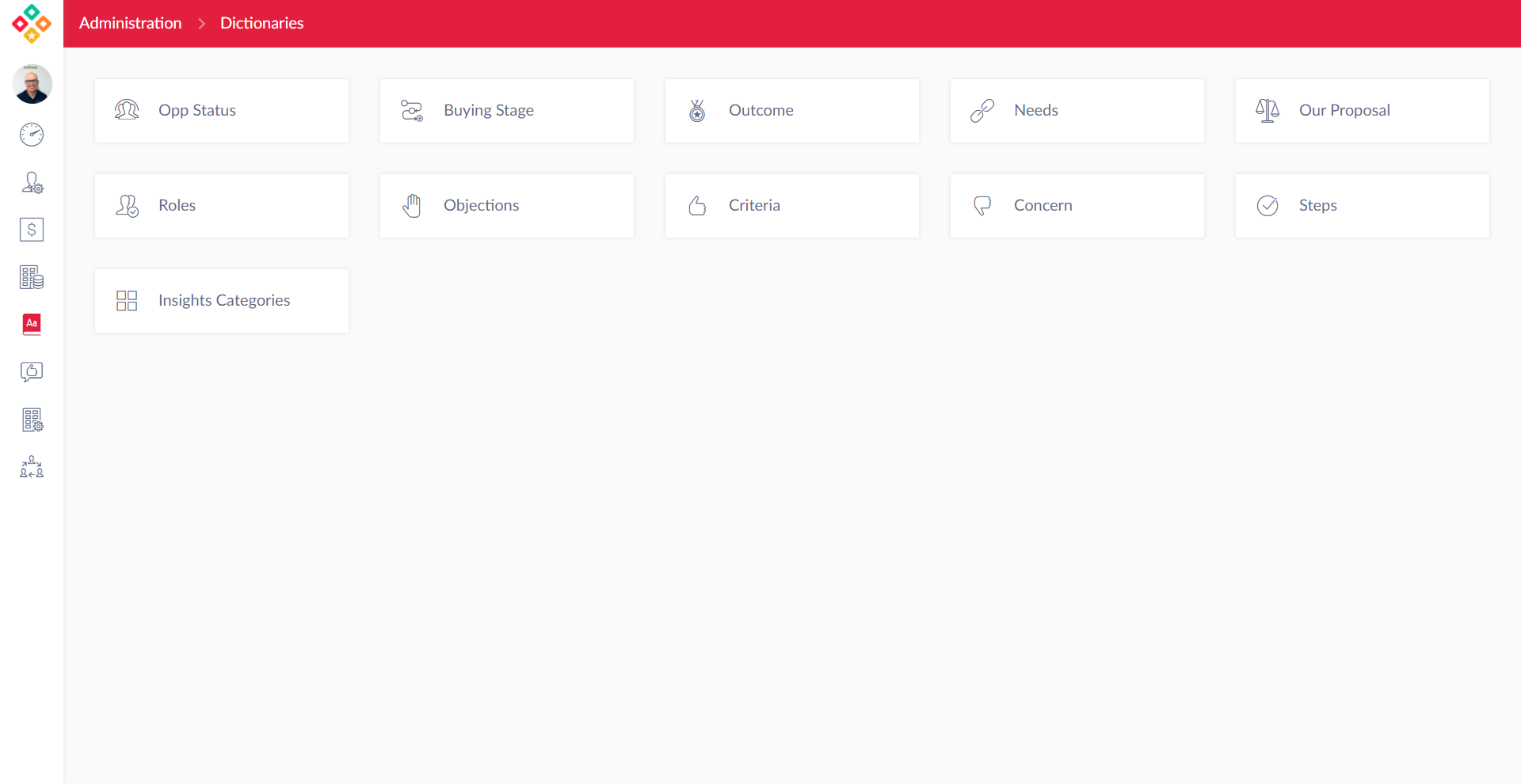Click the dashboard gauge icon in sidebar
This screenshot has width=1521, height=784.
[x=32, y=135]
